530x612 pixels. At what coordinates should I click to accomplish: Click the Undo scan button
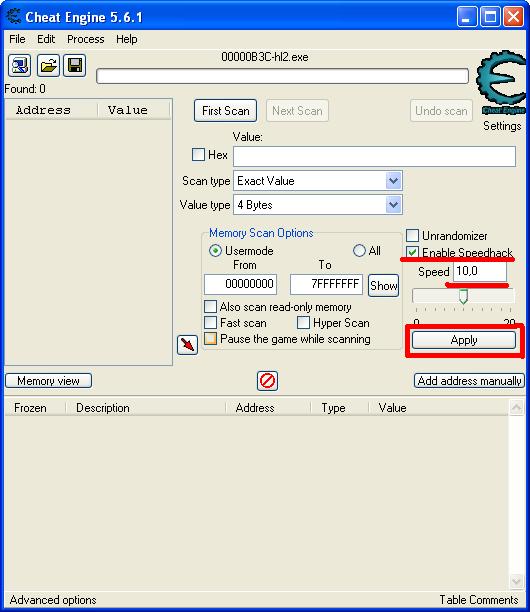441,111
